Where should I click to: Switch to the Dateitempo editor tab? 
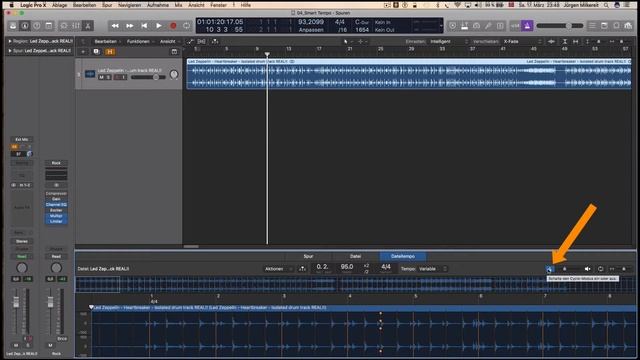[x=403, y=256]
